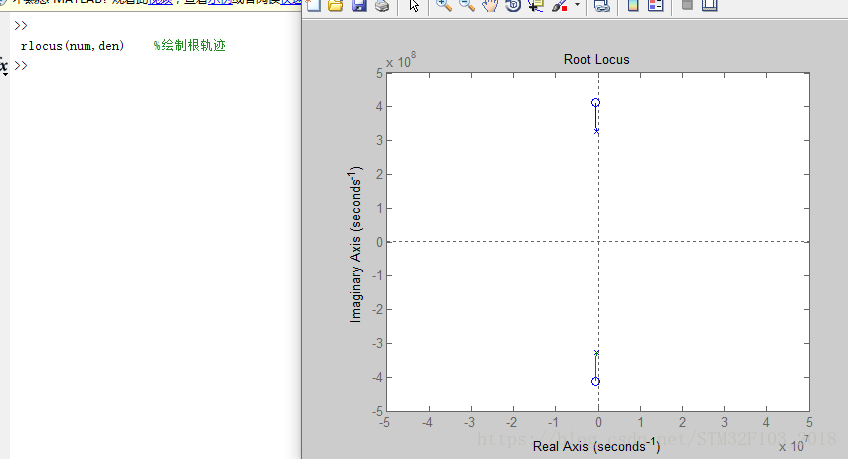Click the rlocus(num,den) command text
Viewport: 848px width, 459px height.
coord(72,46)
